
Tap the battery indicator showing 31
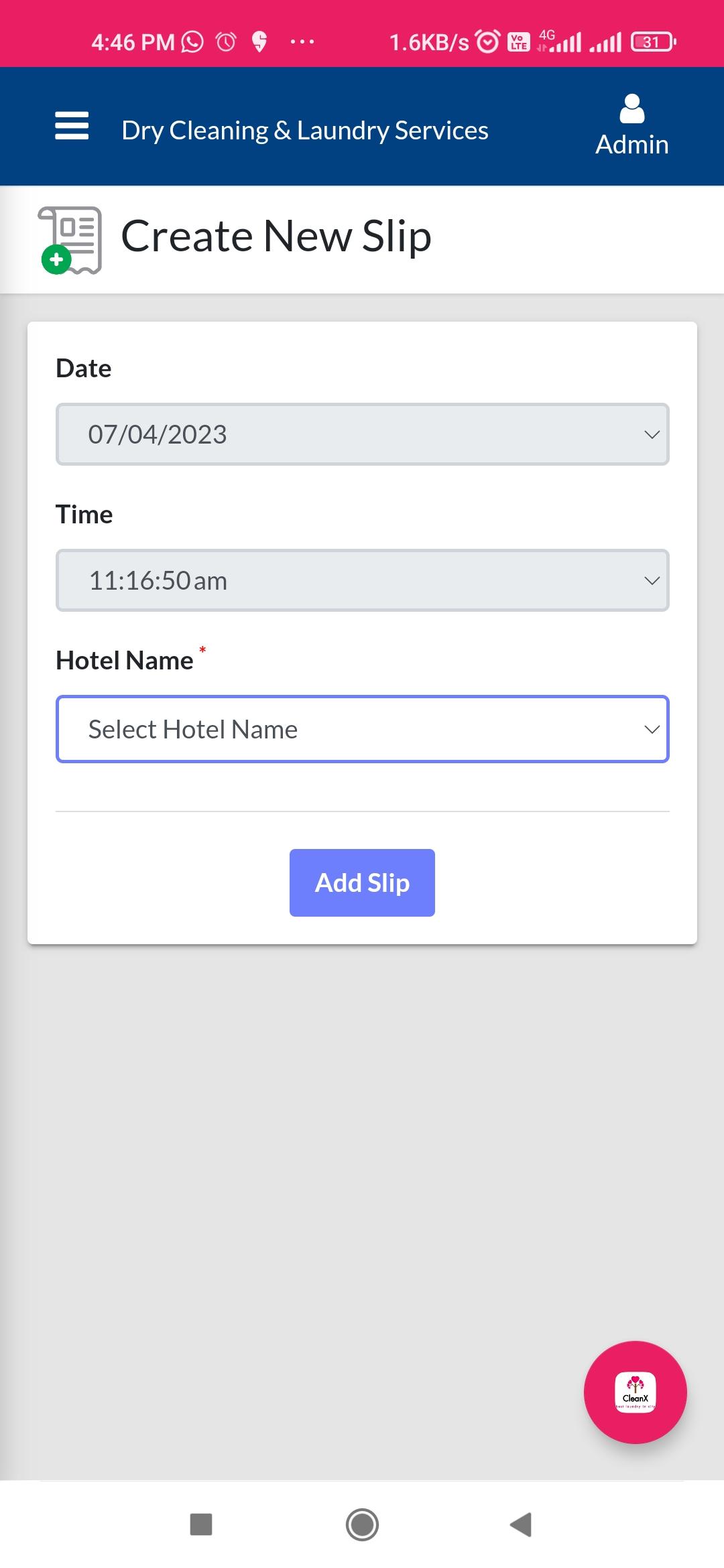point(653,42)
